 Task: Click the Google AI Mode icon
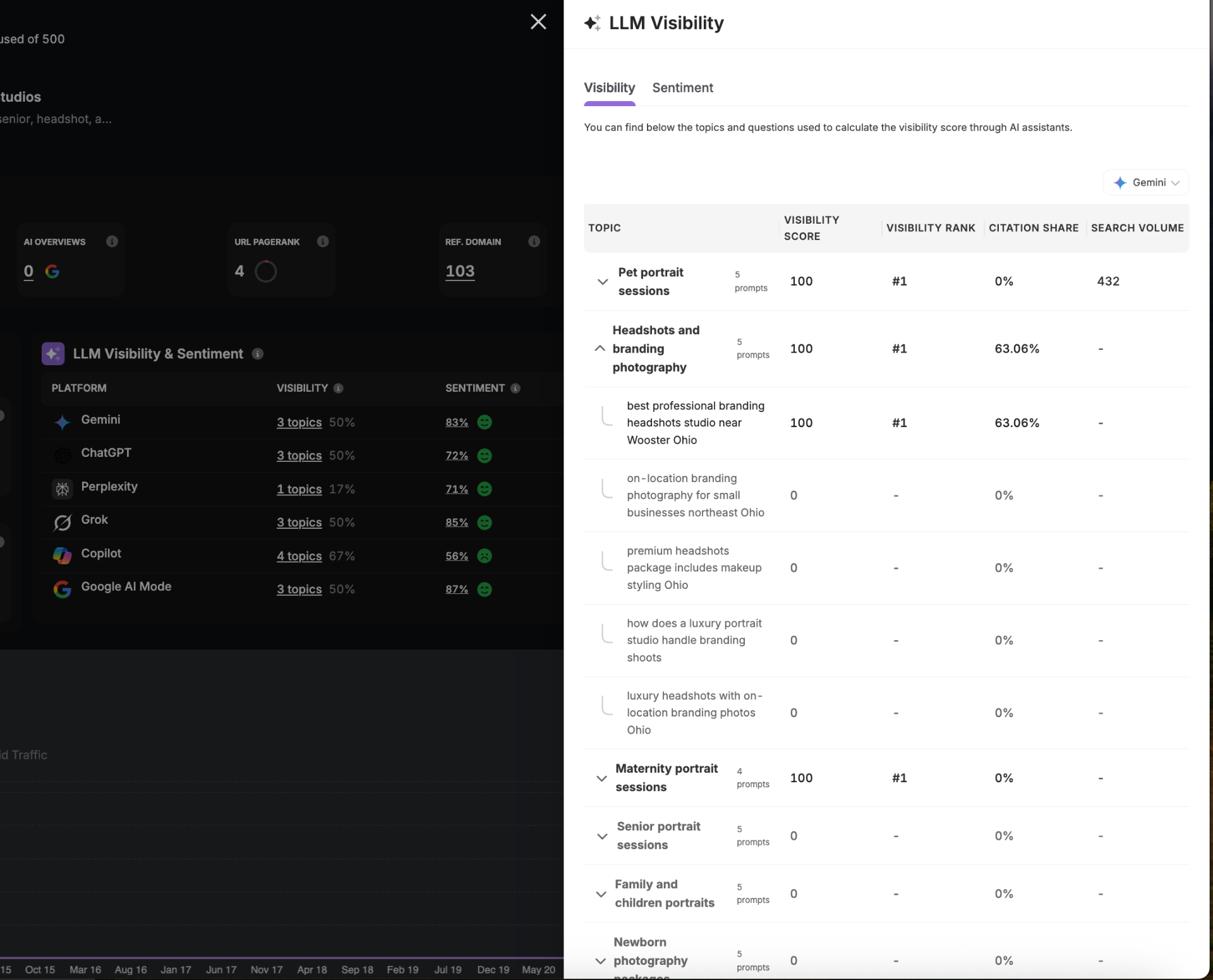(61, 589)
